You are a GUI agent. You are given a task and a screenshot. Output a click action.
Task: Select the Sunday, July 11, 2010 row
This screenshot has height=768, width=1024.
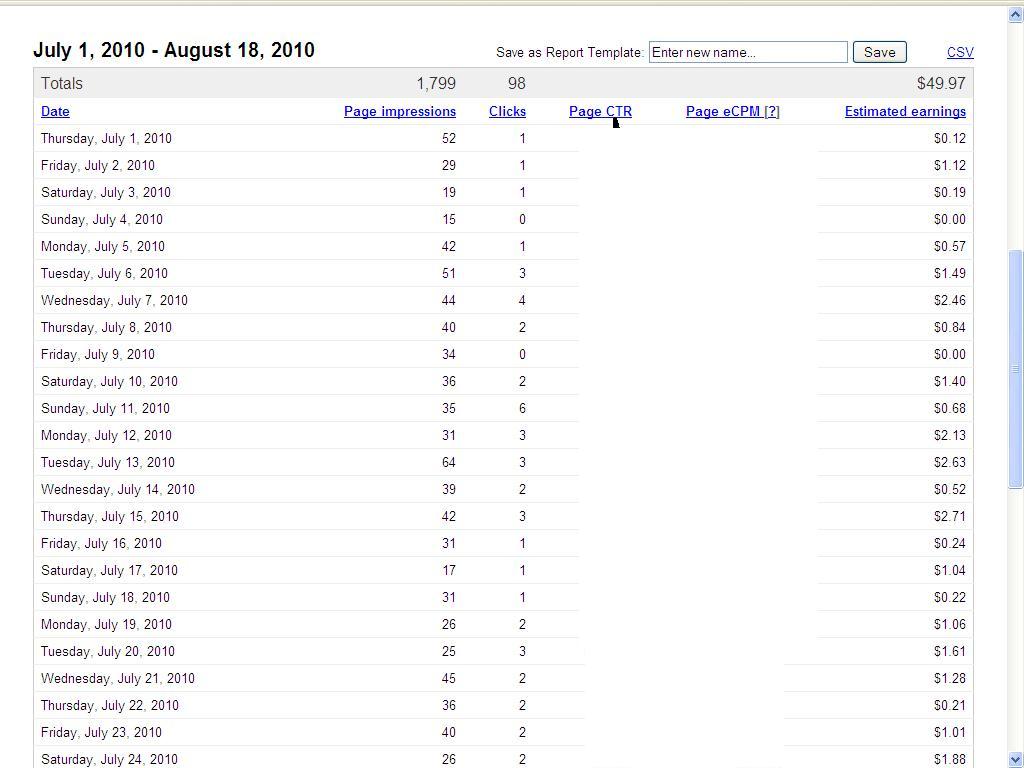coord(105,408)
